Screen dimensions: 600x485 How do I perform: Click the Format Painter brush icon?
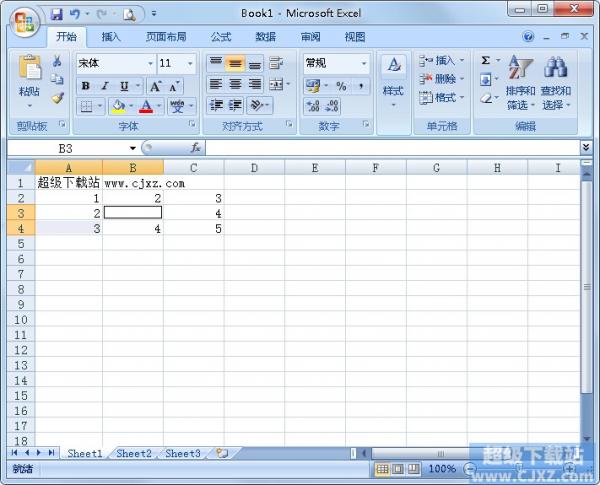point(57,98)
